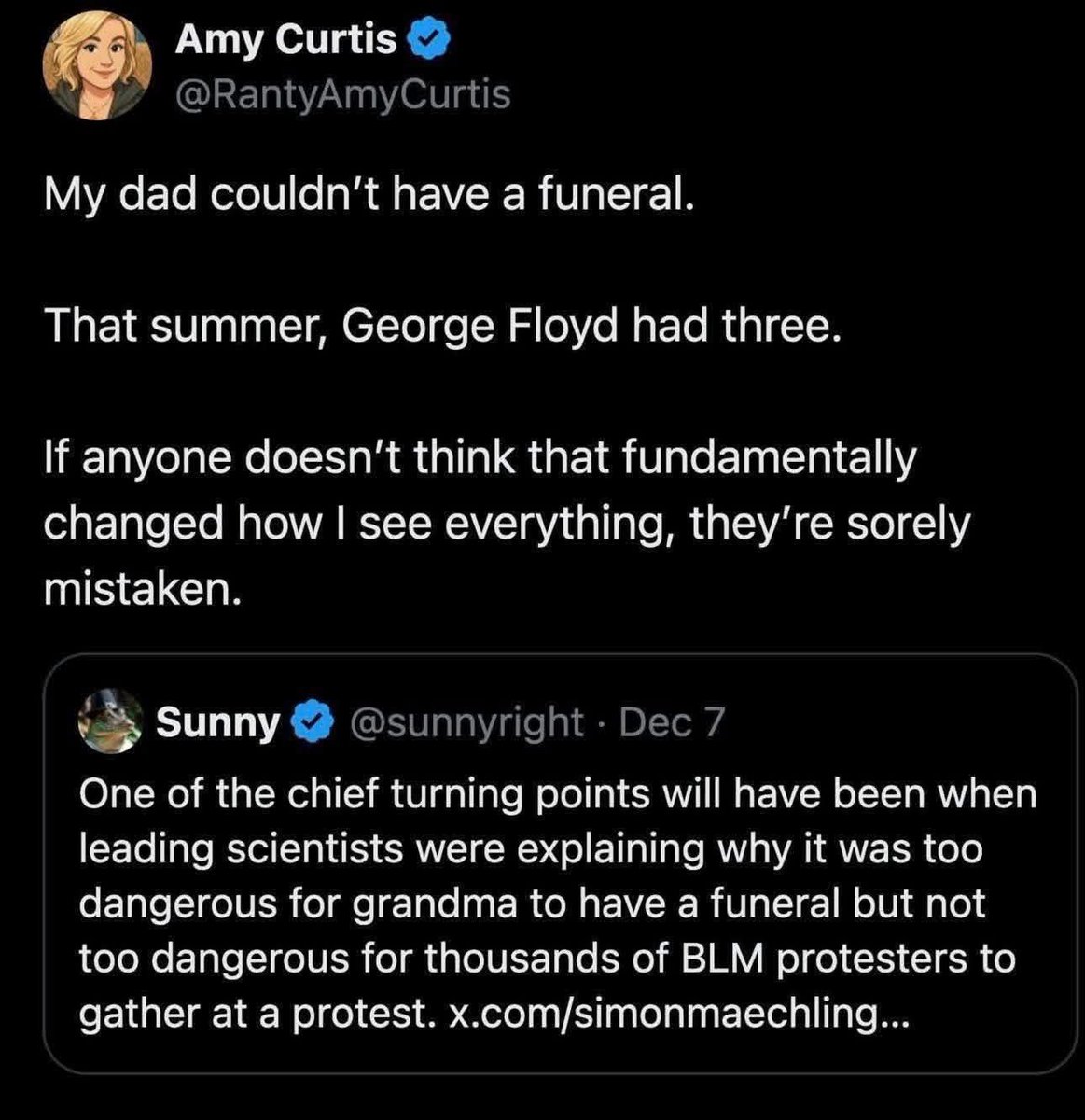Click the Dec 7 timestamp
The image size is (1085, 1120).
(671, 721)
